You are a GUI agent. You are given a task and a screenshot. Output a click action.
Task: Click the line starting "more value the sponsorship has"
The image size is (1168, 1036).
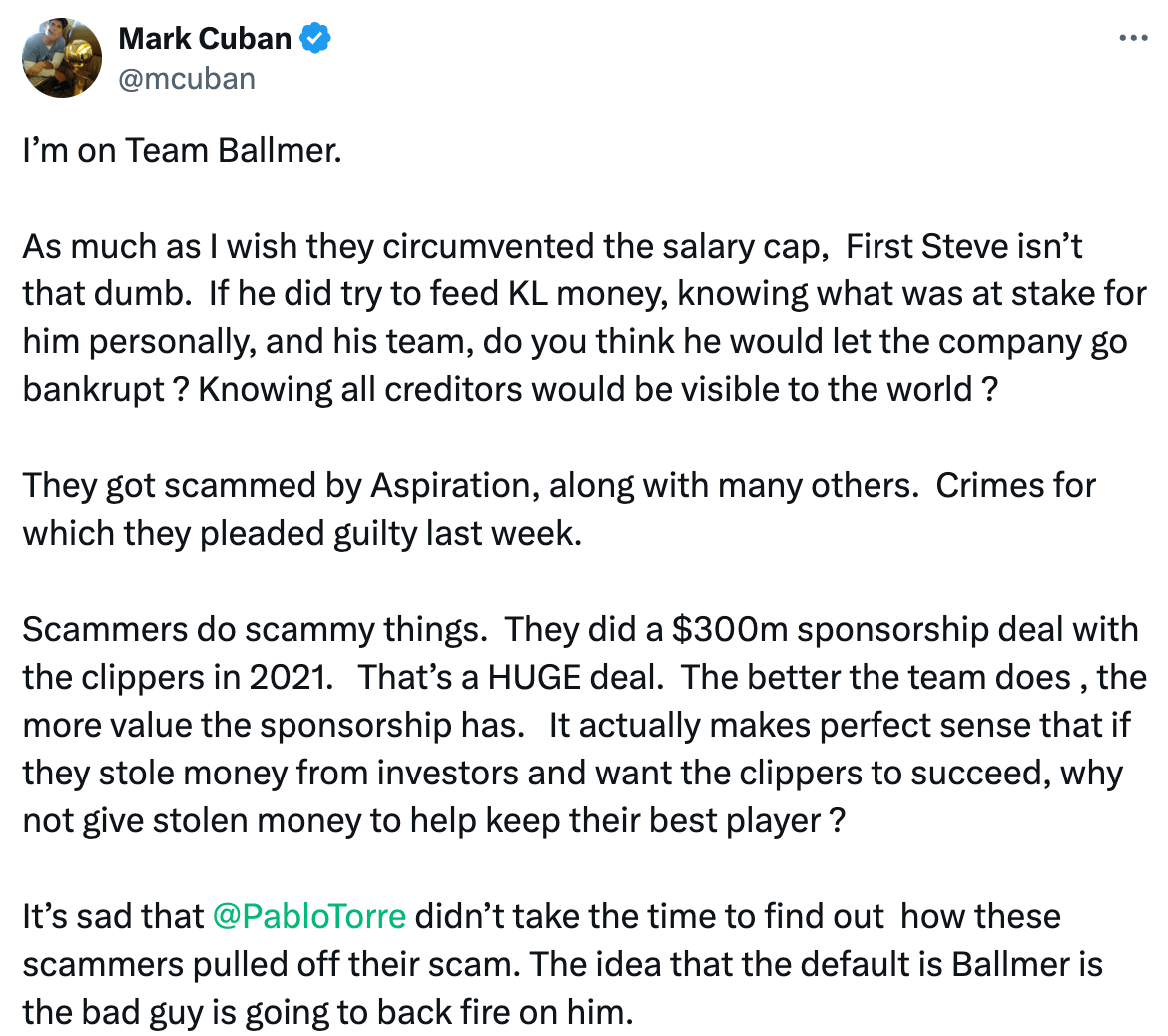coord(577,726)
